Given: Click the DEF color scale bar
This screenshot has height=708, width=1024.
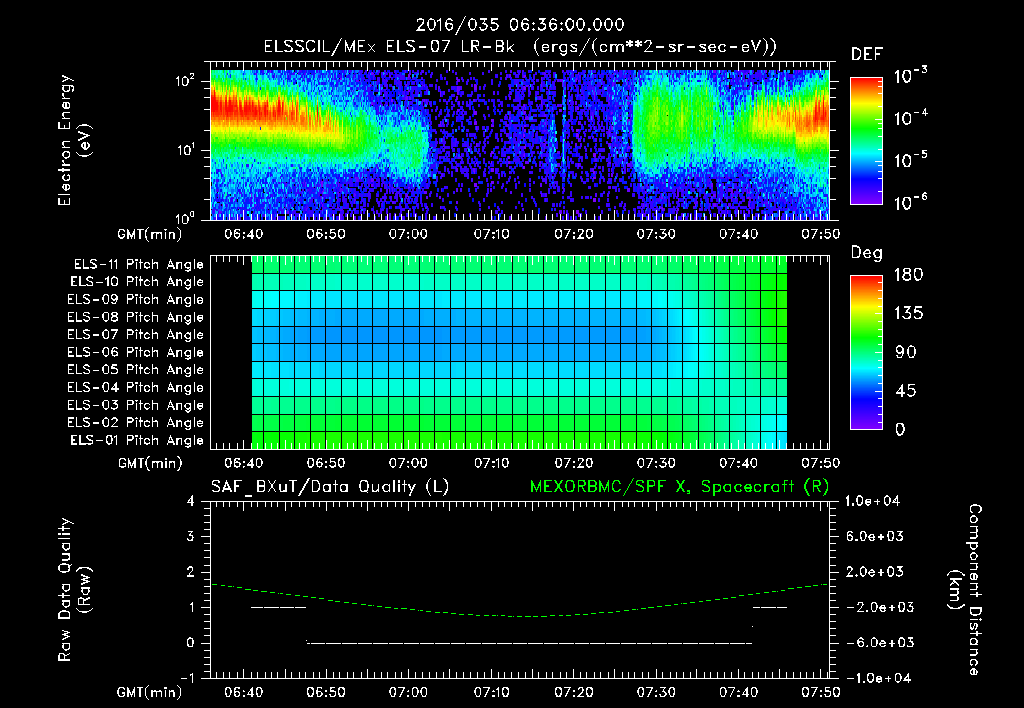Looking at the screenshot, I should [x=866, y=141].
